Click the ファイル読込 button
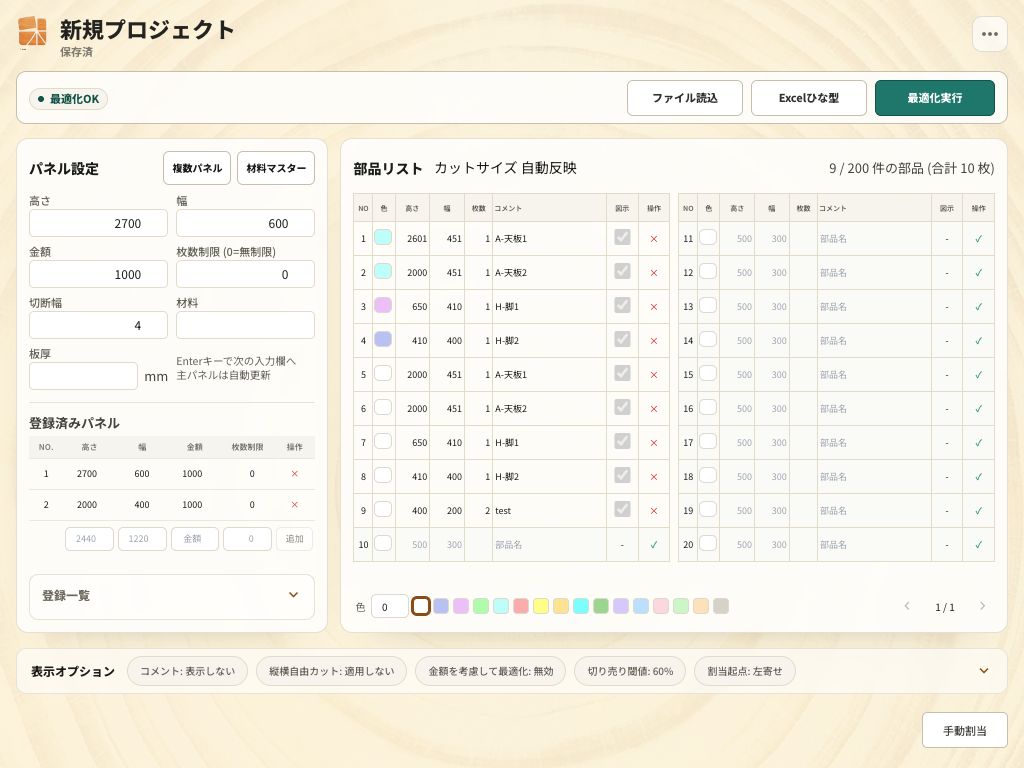Viewport: 1024px width, 768px height. (684, 98)
